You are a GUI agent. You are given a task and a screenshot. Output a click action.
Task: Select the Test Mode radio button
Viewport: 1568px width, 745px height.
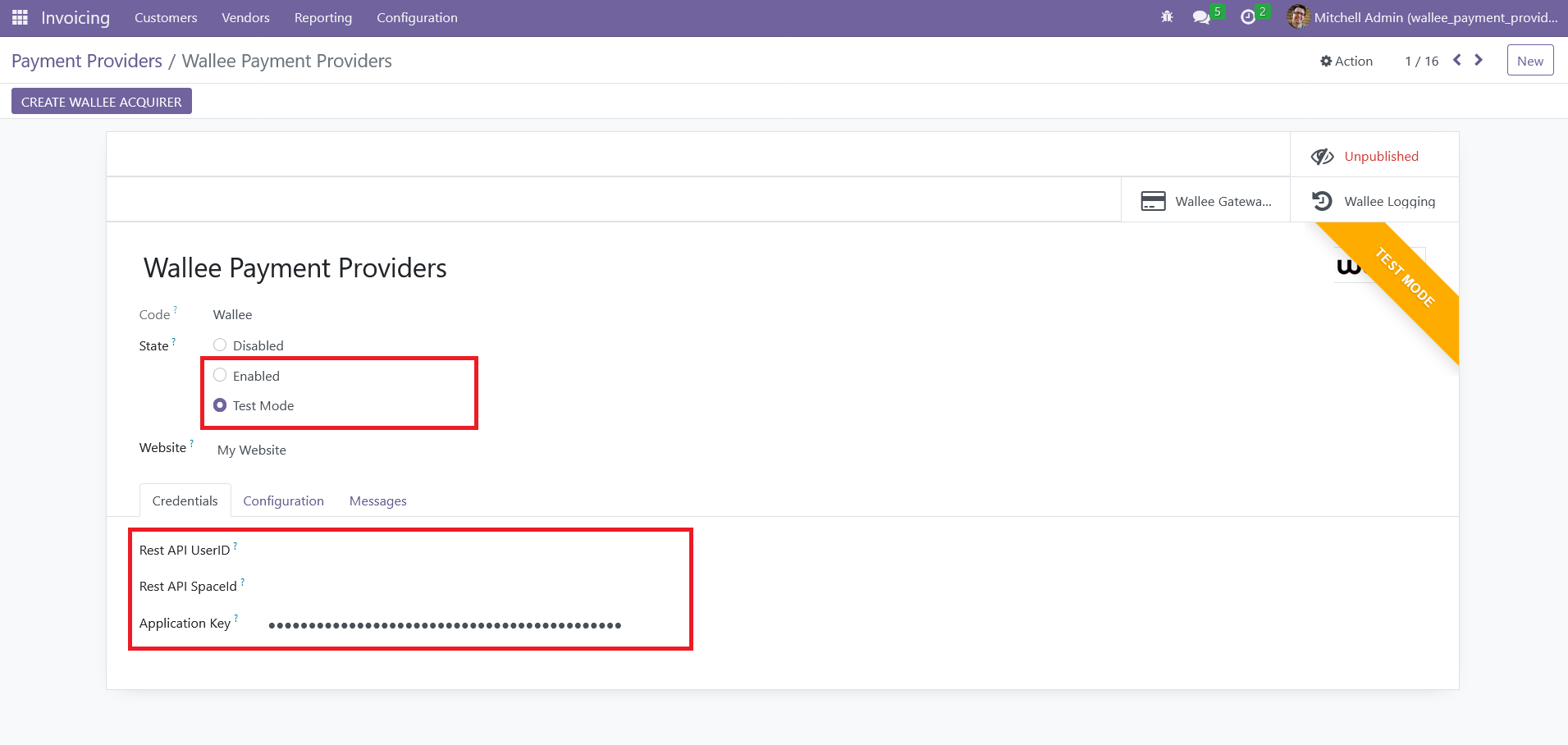pyautogui.click(x=220, y=405)
